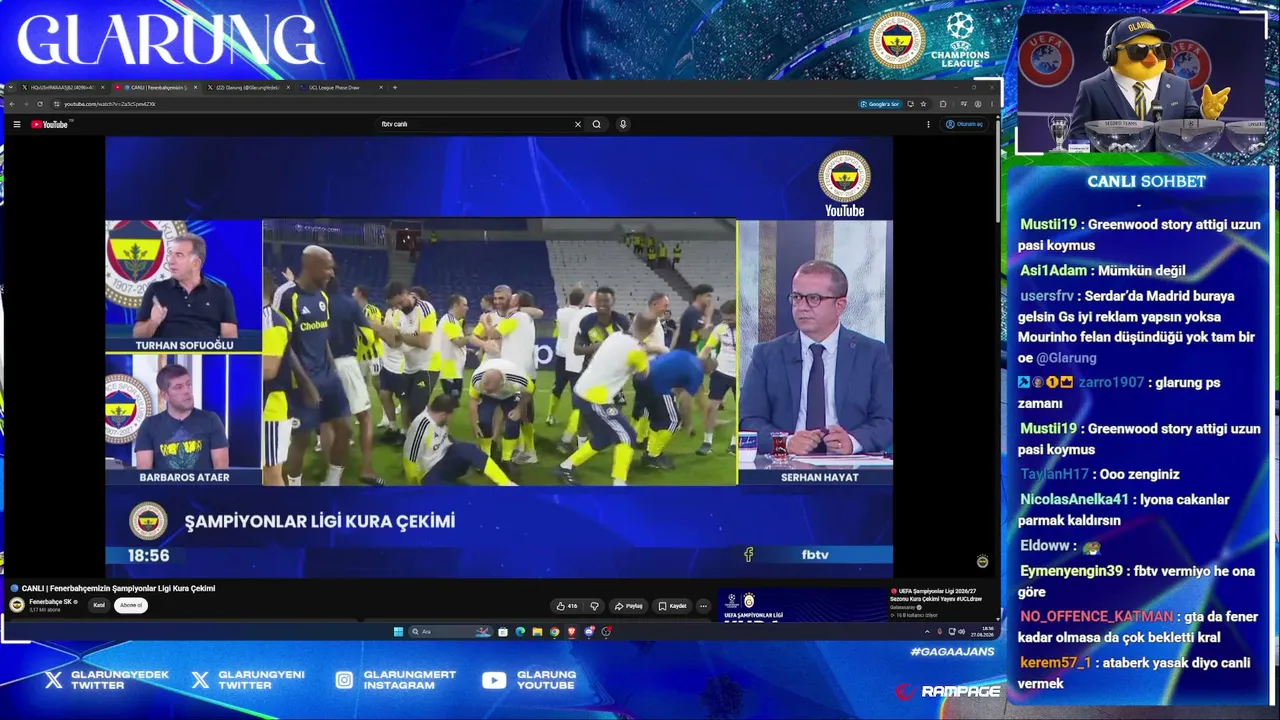Open the Chrome tab search chevron
Image resolution: width=1280 pixels, height=720 pixels.
pos(10,87)
